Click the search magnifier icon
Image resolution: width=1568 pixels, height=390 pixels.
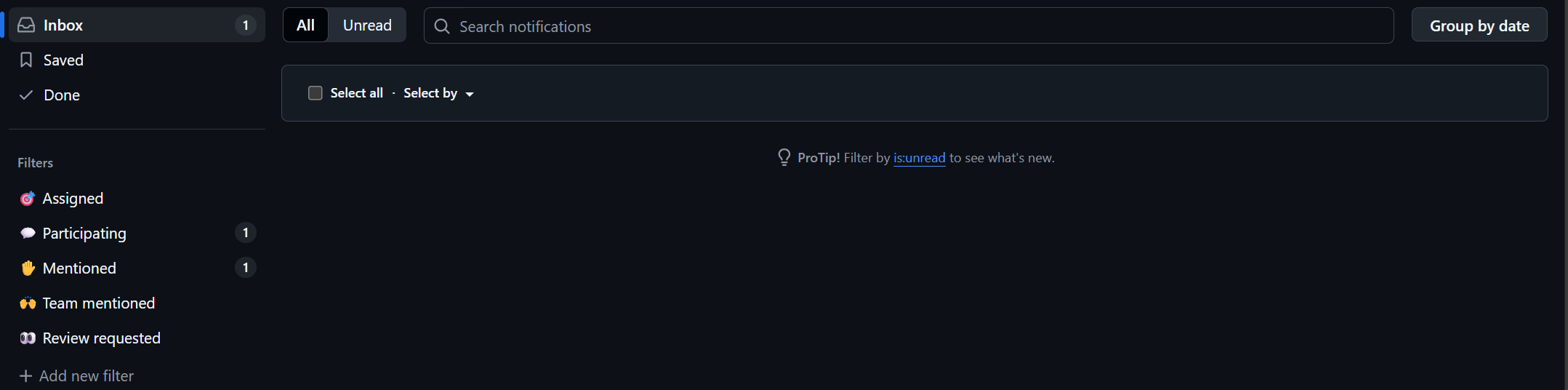pyautogui.click(x=442, y=26)
